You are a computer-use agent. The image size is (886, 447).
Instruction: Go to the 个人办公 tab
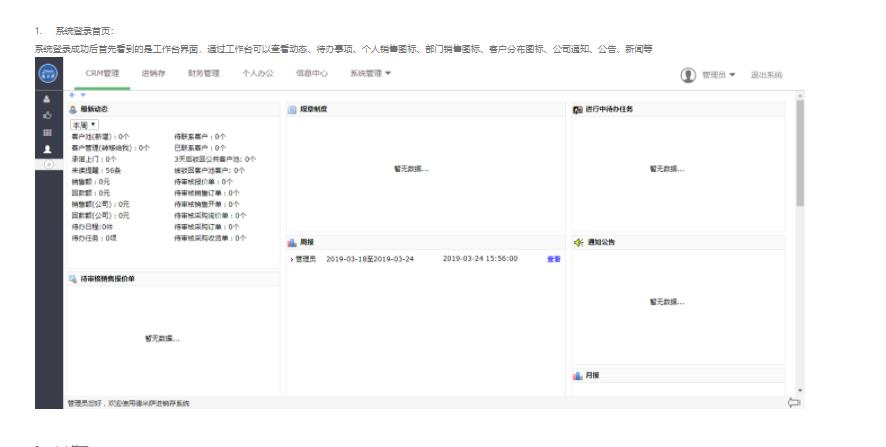[258, 73]
